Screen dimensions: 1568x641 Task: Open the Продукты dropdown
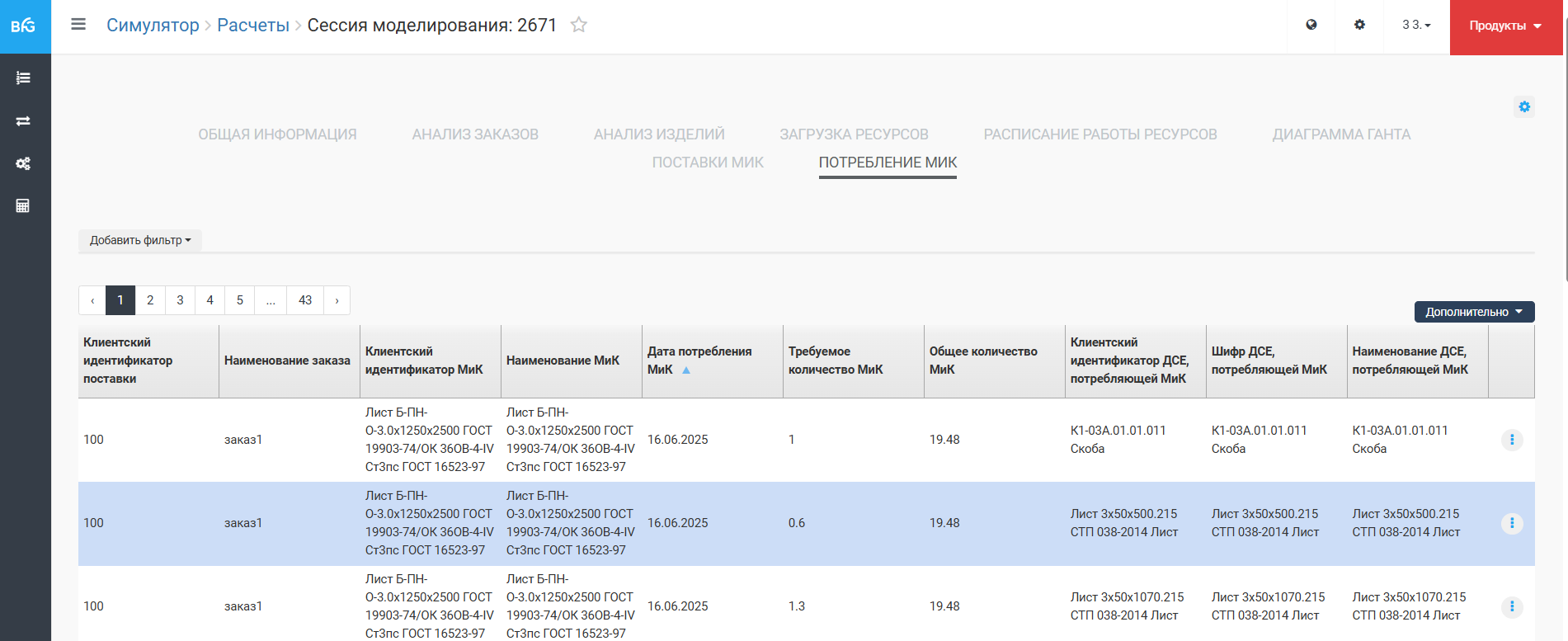tap(1505, 26)
